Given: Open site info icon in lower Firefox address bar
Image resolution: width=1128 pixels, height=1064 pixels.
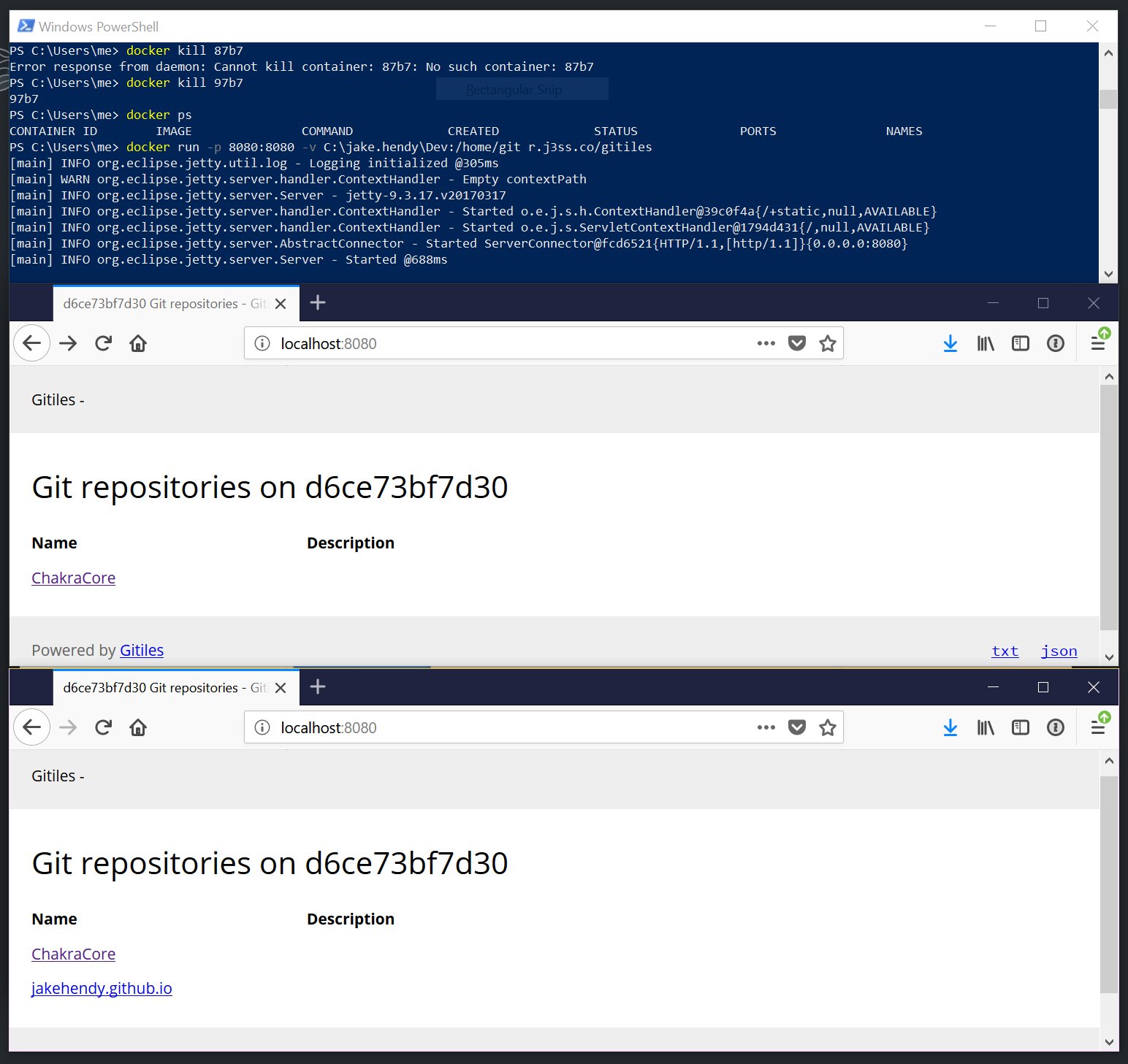Looking at the screenshot, I should [262, 727].
